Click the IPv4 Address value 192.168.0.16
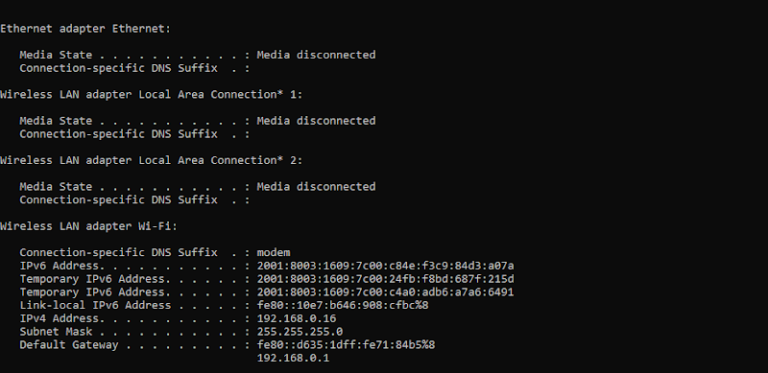The image size is (768, 373). click(296, 319)
